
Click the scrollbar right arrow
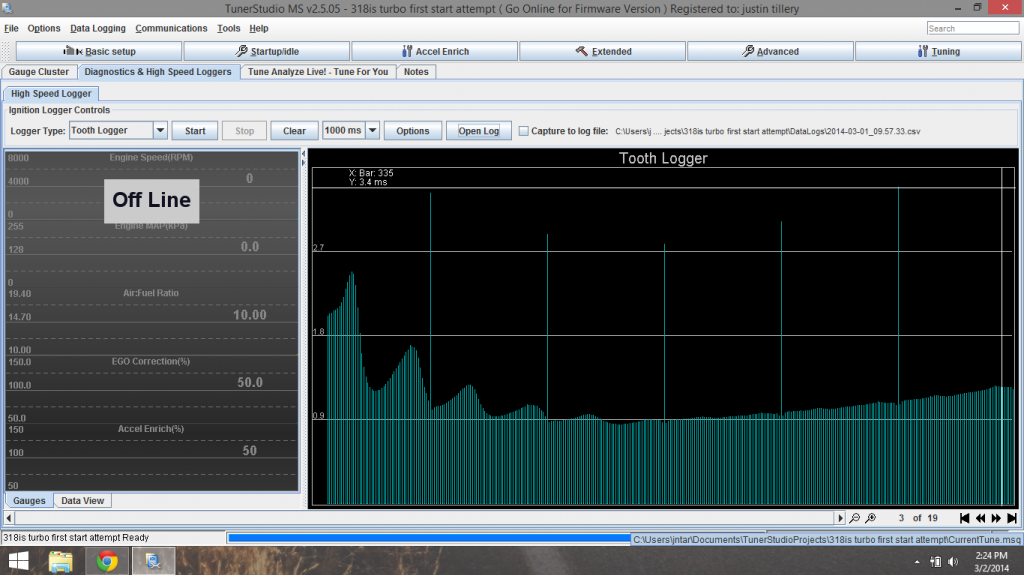pos(840,518)
